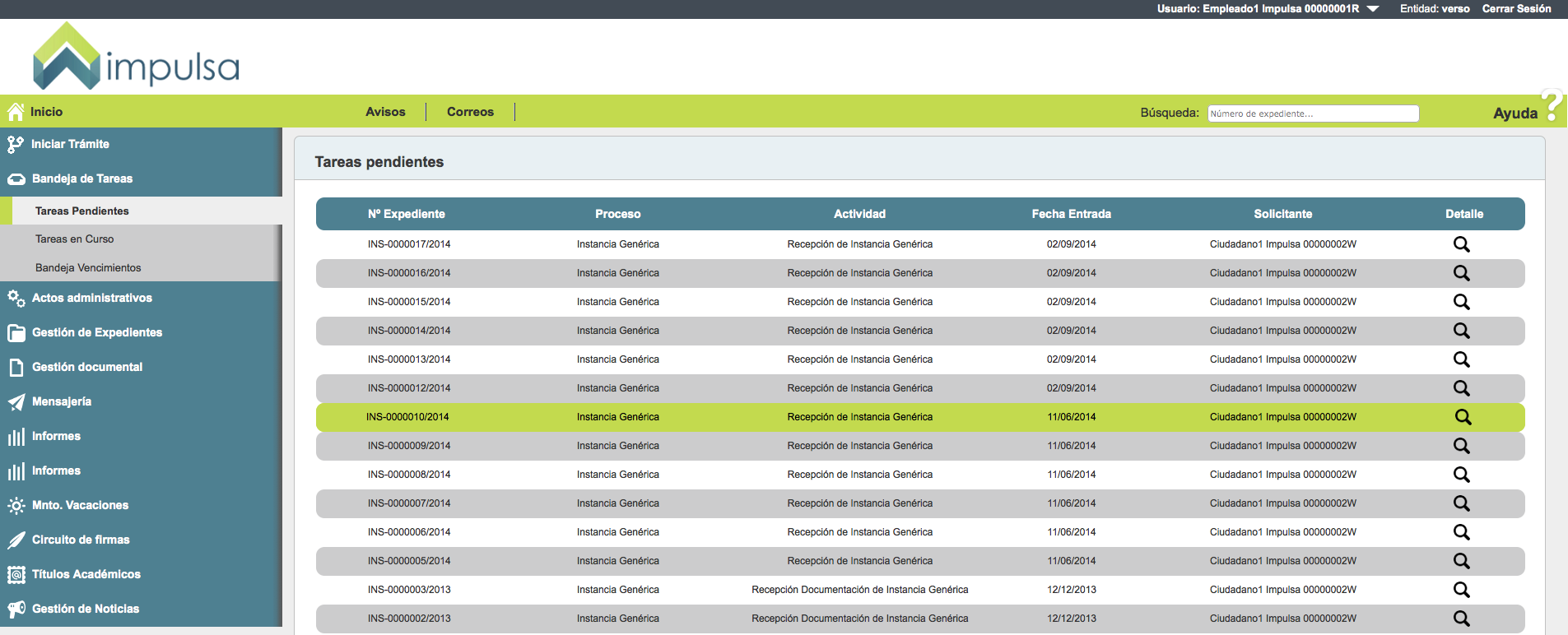Open detail magnifier for INS-0000008/2014

1461,475
